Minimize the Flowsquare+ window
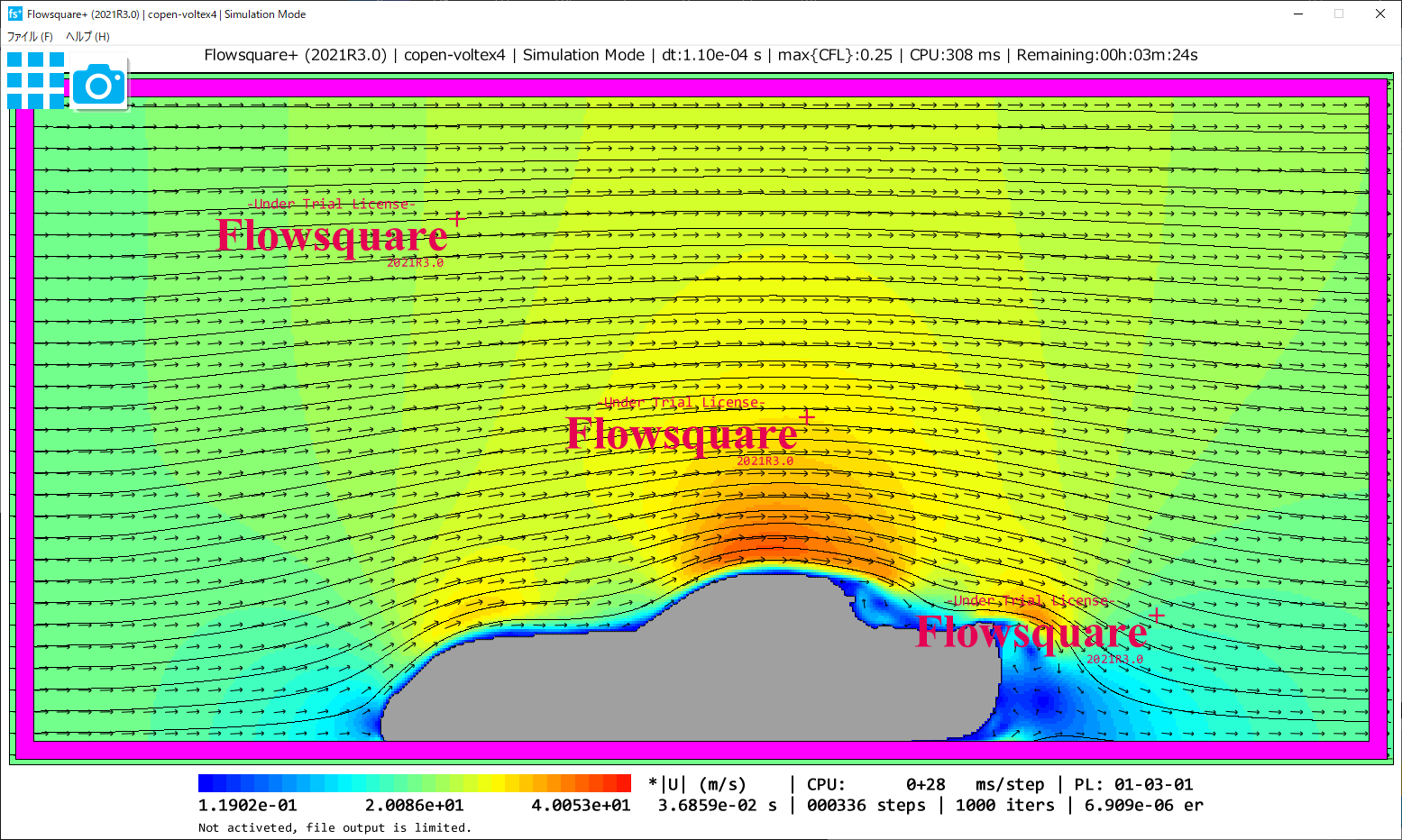The width and height of the screenshot is (1402, 840). (1298, 14)
